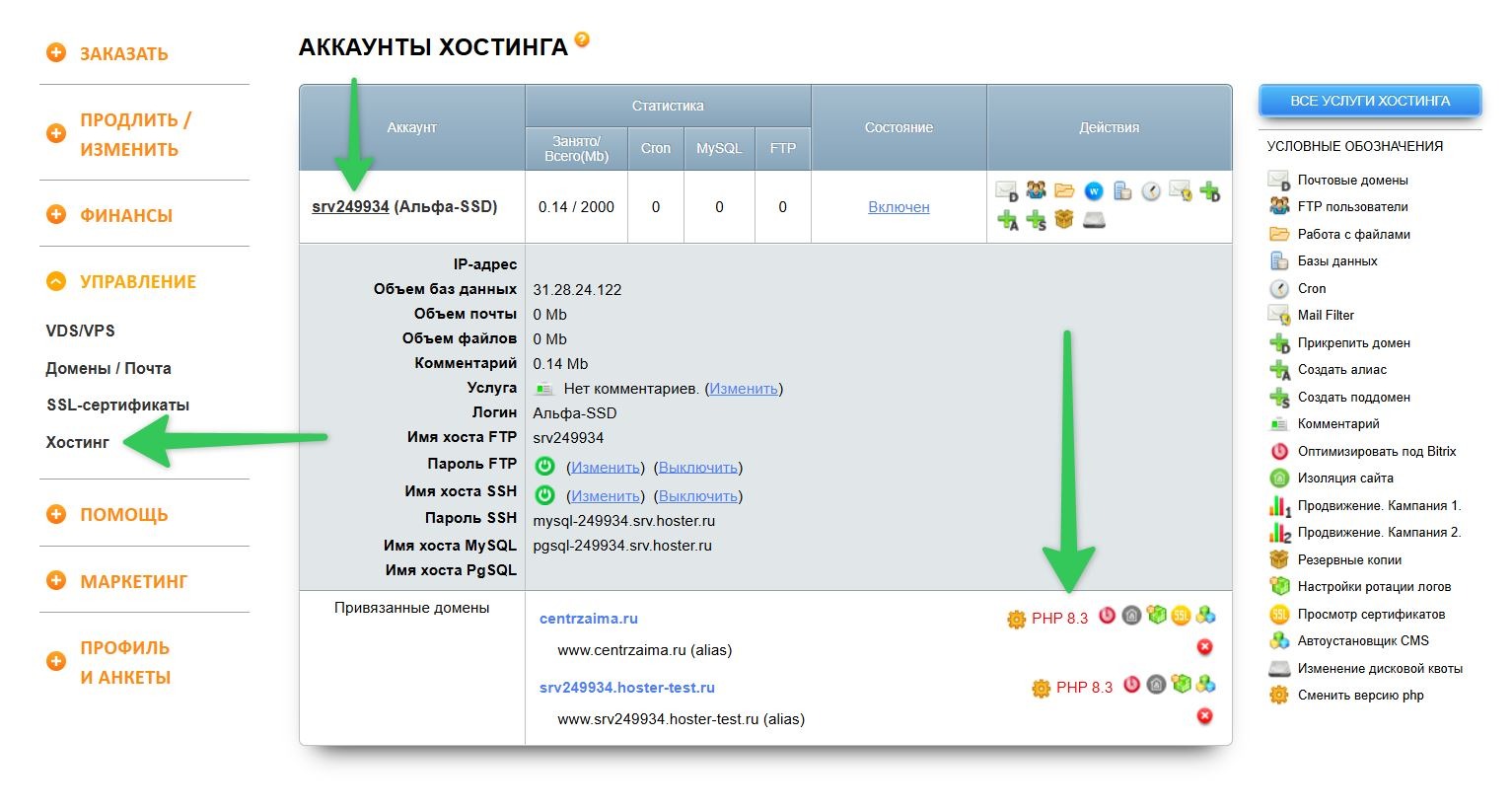Screen dimensions: 1512x812
Task: Open Домены / Почта menu item
Action: 108,368
